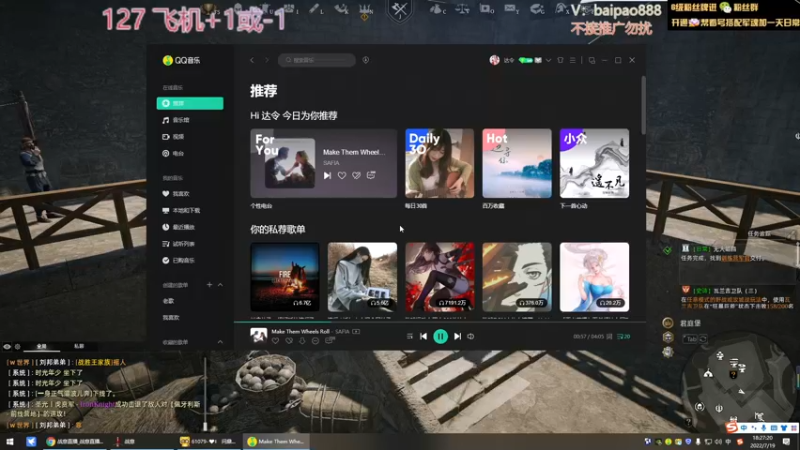Open the QQ Music main menu hamburger
Screen dimensions: 800x450
pyautogui.click(x=572, y=60)
